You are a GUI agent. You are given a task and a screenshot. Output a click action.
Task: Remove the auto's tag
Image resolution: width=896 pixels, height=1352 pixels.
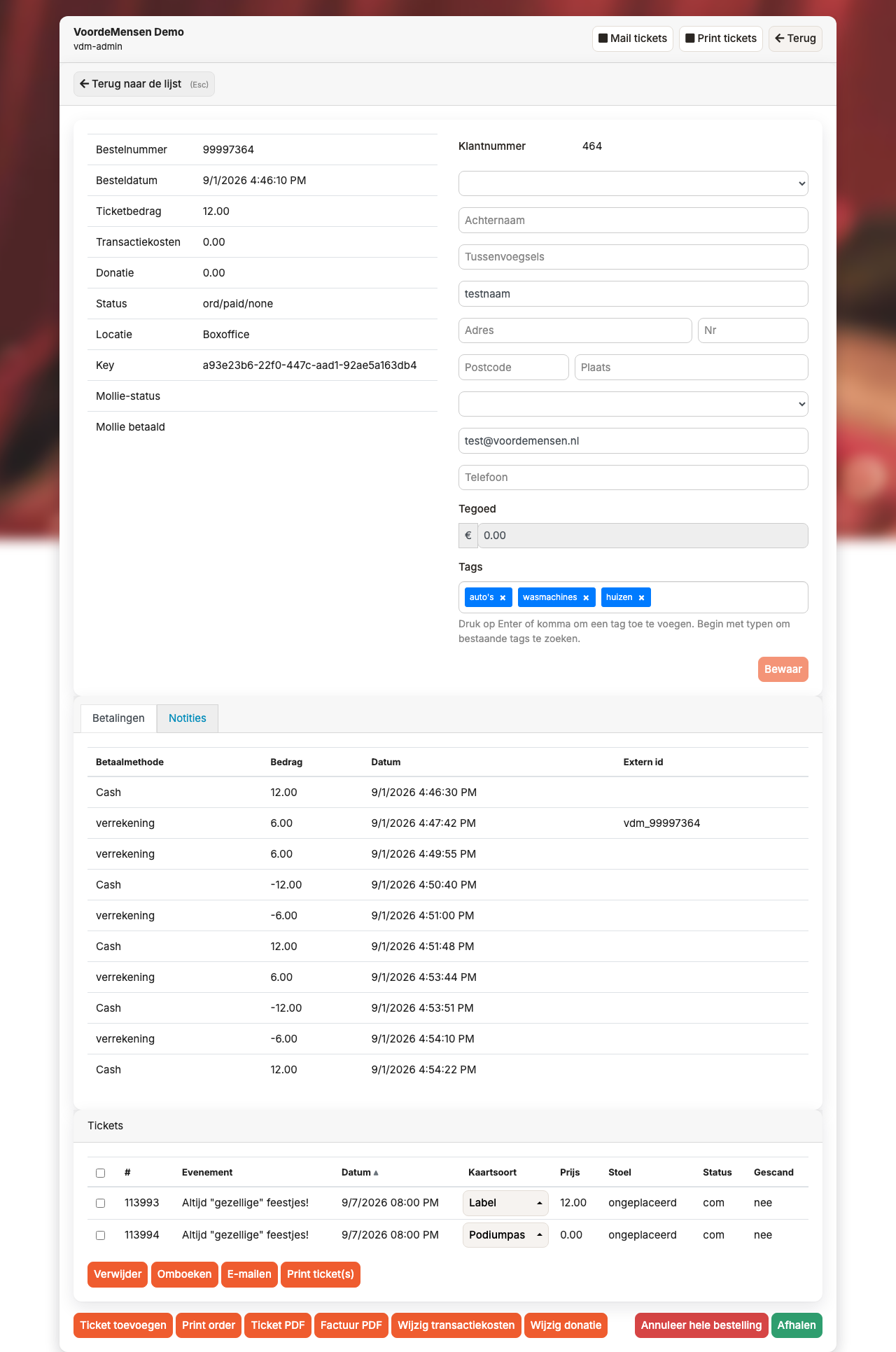[503, 598]
